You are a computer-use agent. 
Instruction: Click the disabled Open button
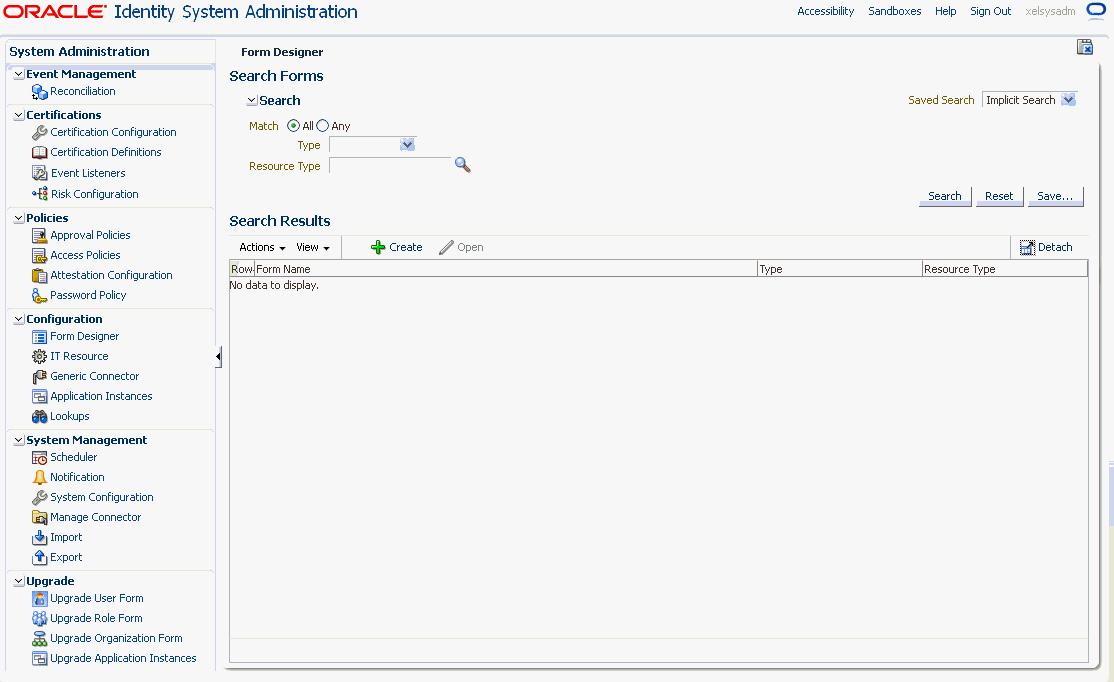tap(461, 247)
